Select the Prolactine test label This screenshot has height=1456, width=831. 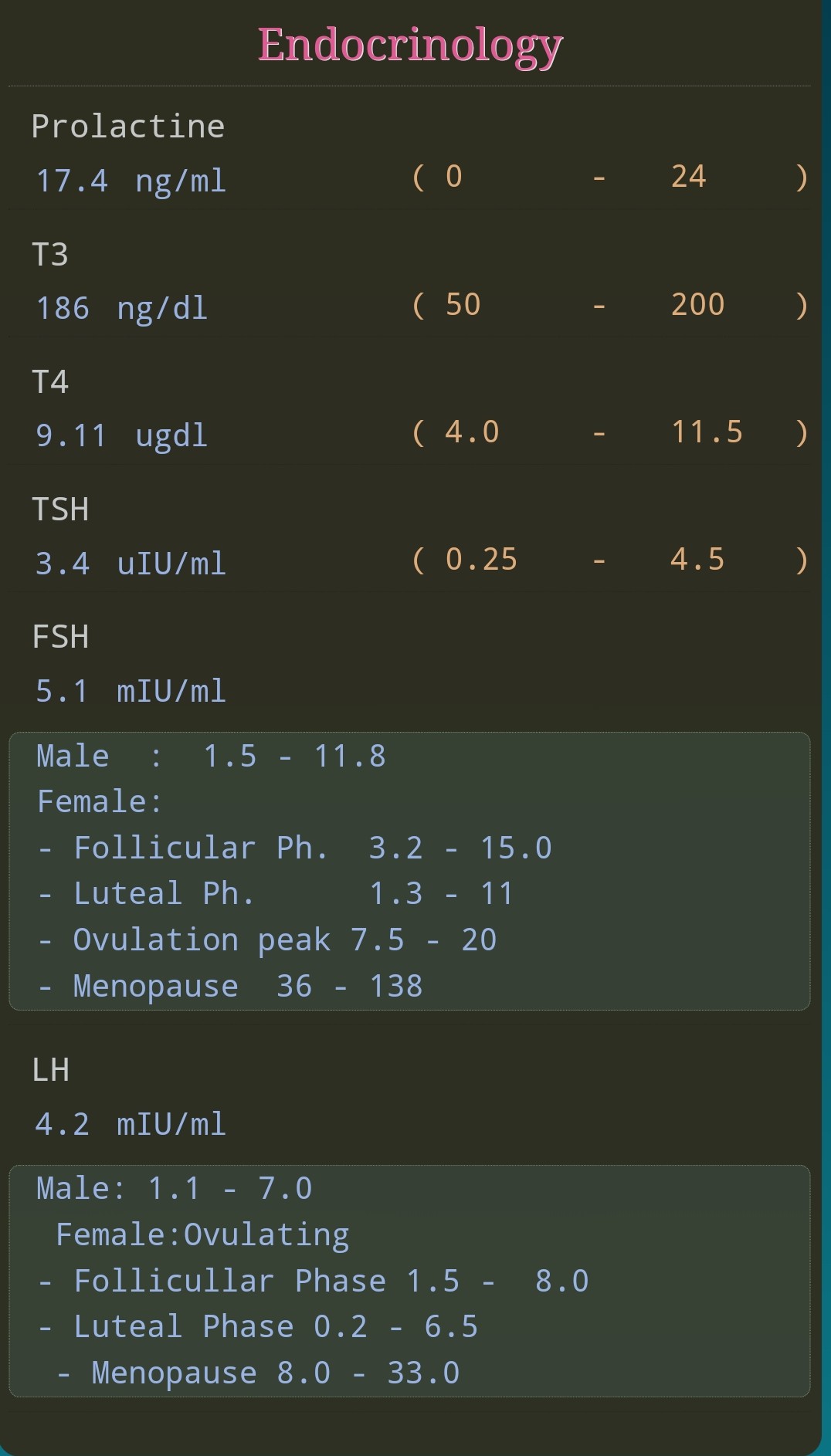[128, 126]
